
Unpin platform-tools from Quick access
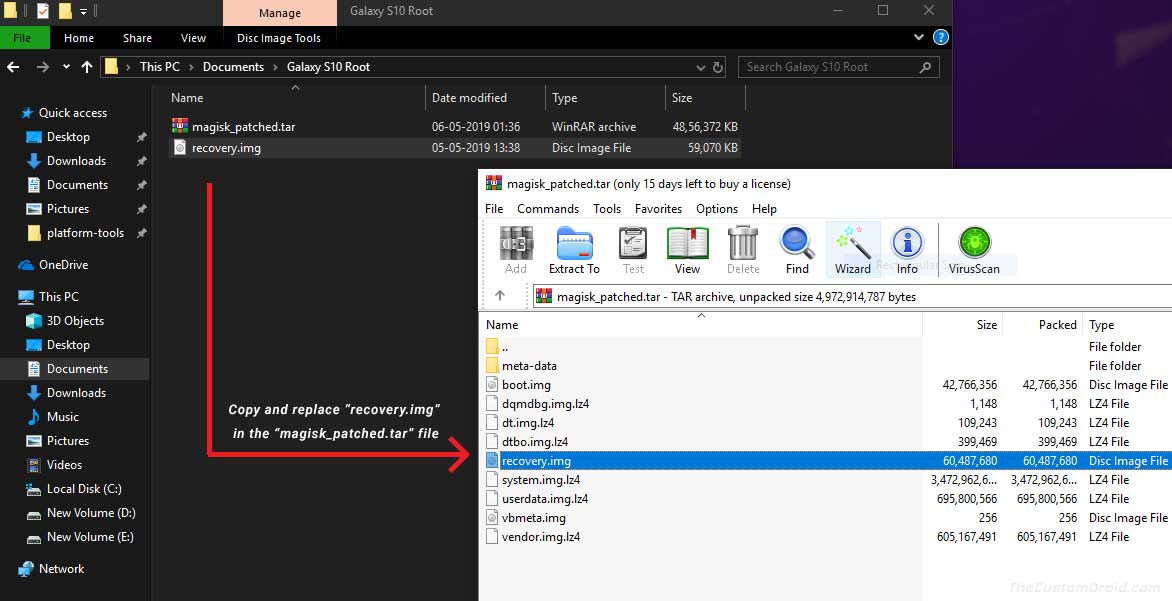point(141,232)
